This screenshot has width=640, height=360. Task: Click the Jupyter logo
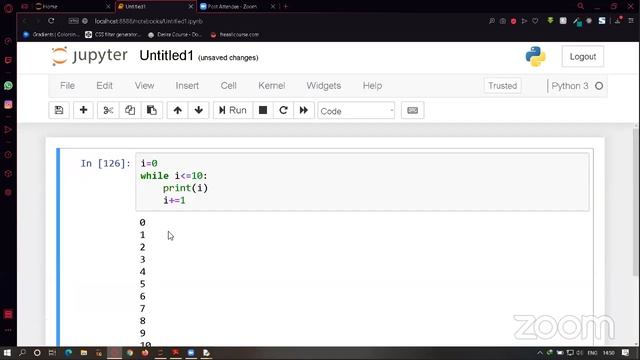click(90, 56)
